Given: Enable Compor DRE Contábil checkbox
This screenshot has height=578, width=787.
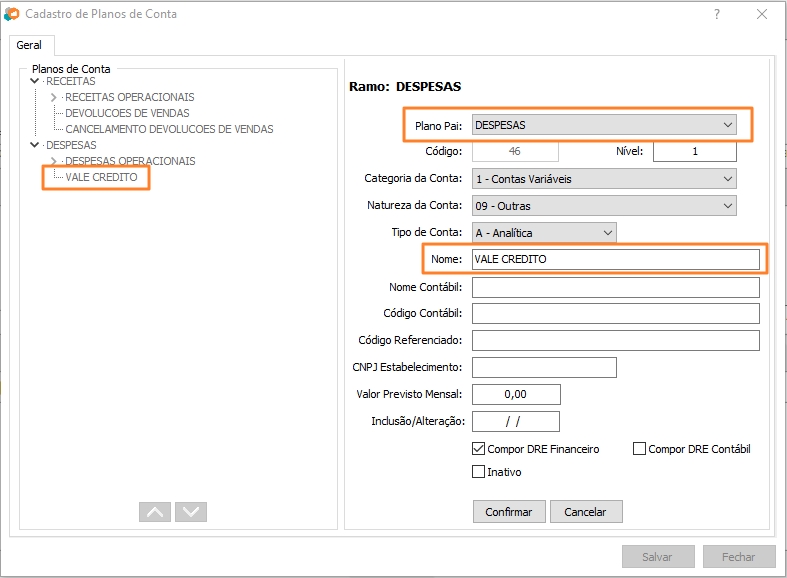Looking at the screenshot, I should 640,449.
